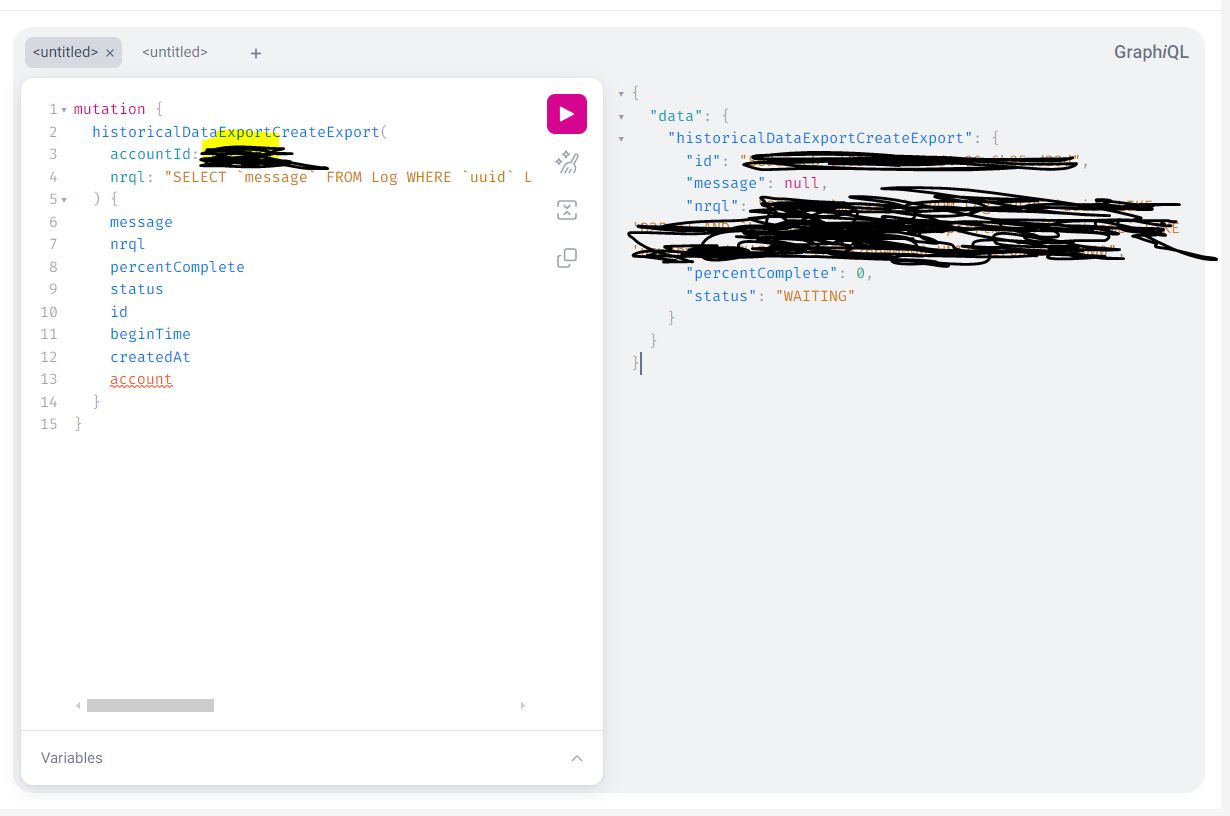Screen dimensions: 1230x816
Task: Collapse the fold arrow on line 5
Action: point(64,199)
